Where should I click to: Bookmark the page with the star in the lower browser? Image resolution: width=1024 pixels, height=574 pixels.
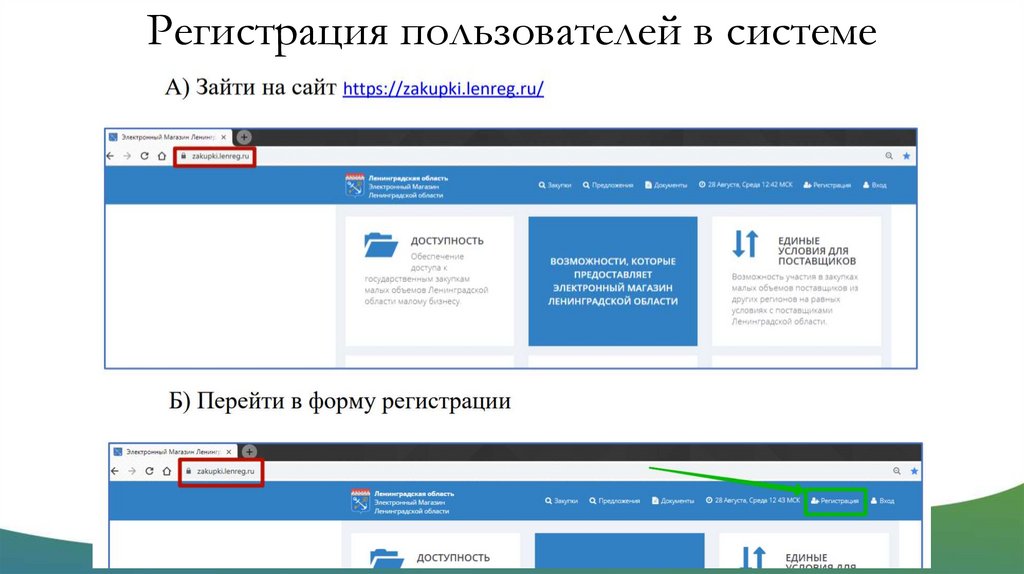tap(914, 471)
